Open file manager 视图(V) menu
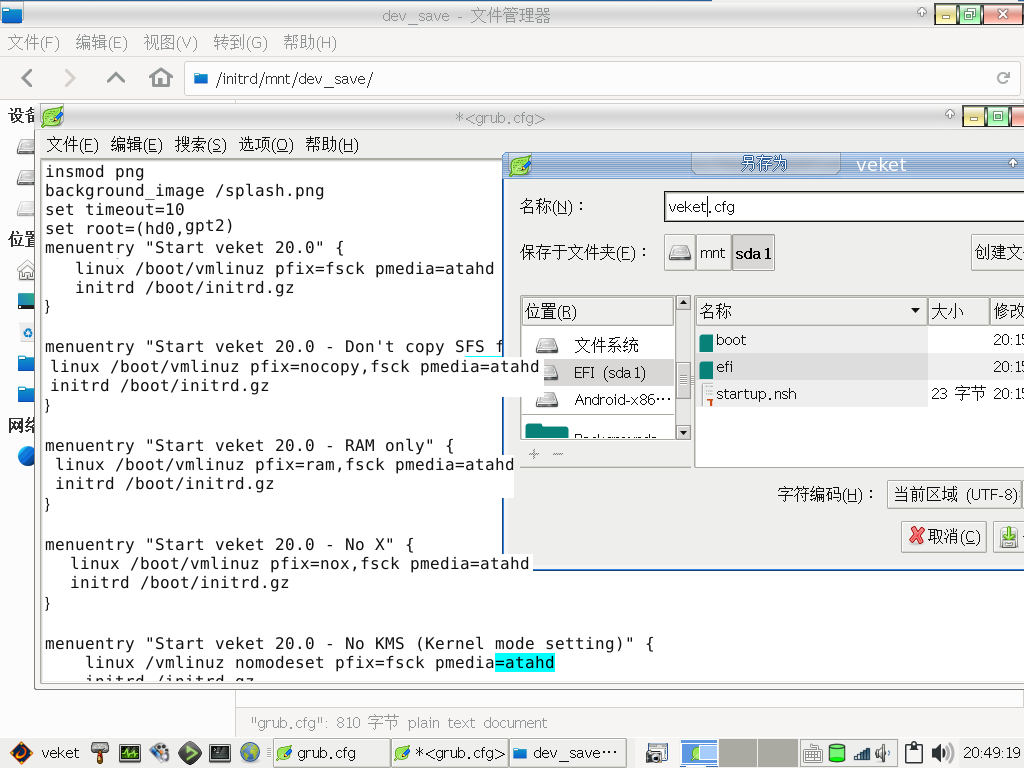 170,42
